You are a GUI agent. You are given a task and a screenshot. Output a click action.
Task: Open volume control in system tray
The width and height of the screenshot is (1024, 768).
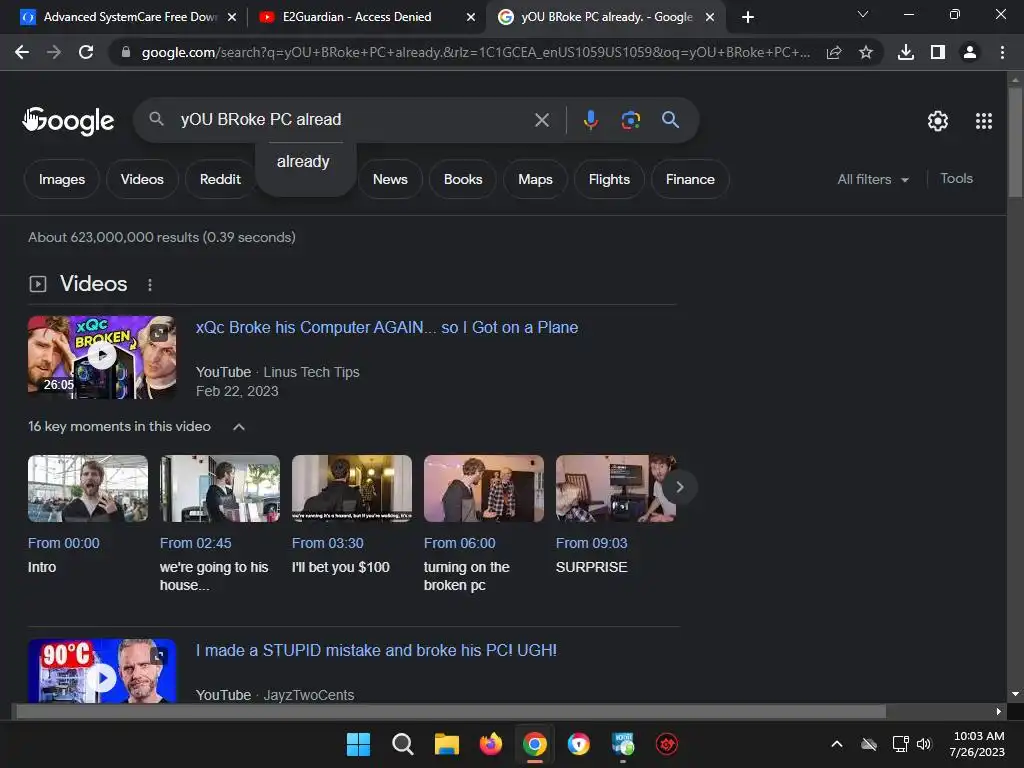(924, 744)
